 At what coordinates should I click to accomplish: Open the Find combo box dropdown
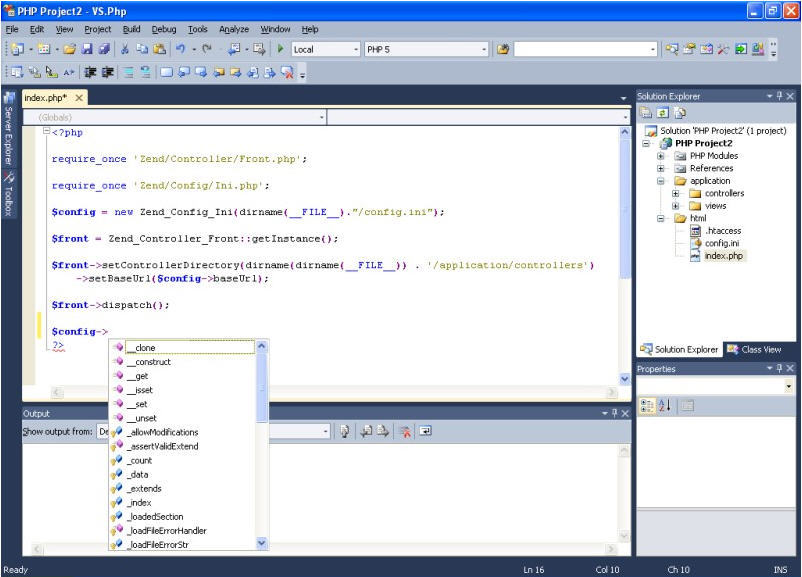tap(653, 50)
